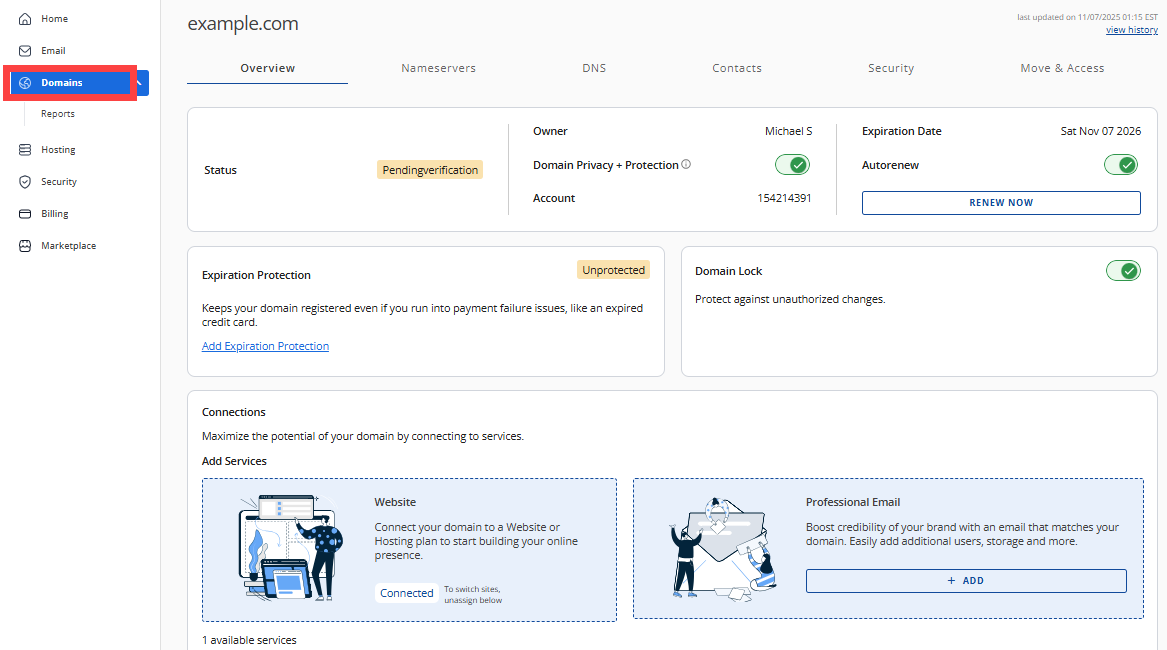The image size is (1167, 650).
Task: Open the Reports submenu item
Action: point(58,114)
